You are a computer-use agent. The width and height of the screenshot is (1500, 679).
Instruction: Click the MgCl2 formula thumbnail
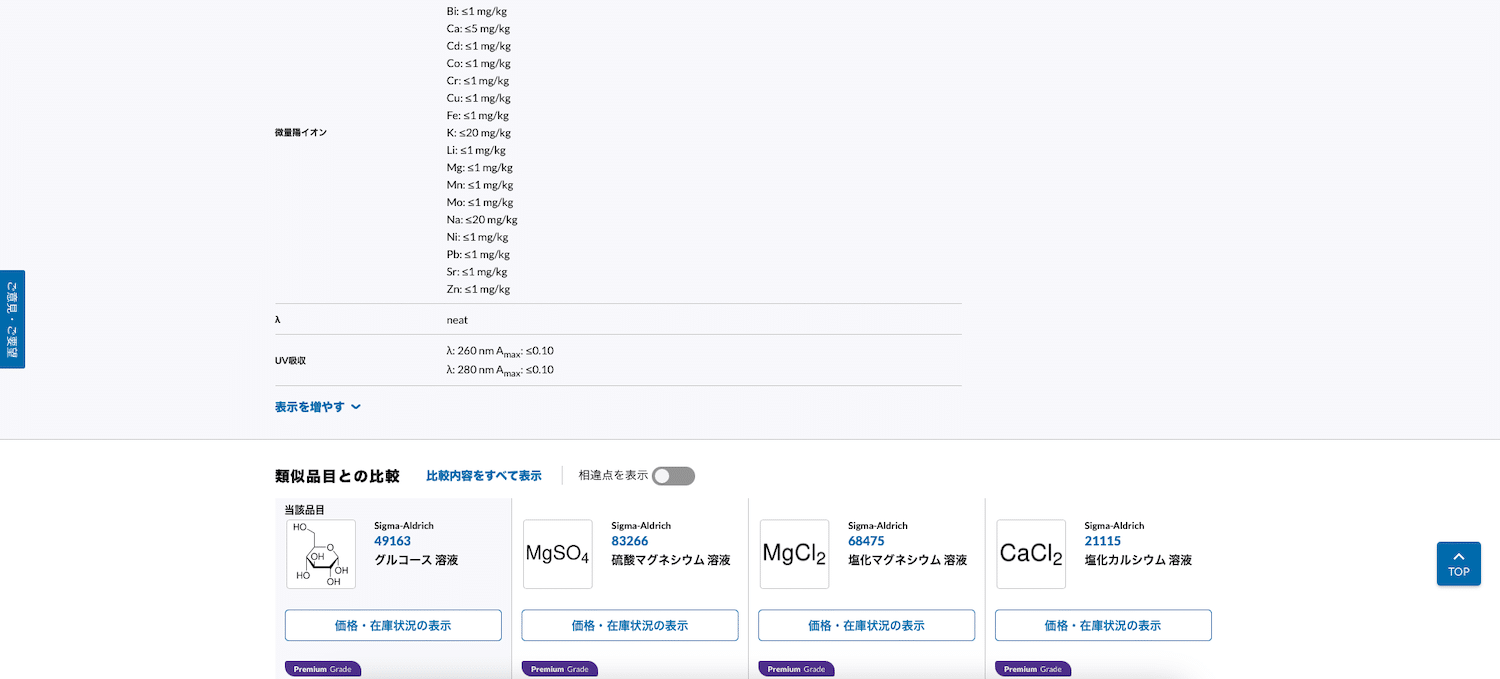(794, 554)
